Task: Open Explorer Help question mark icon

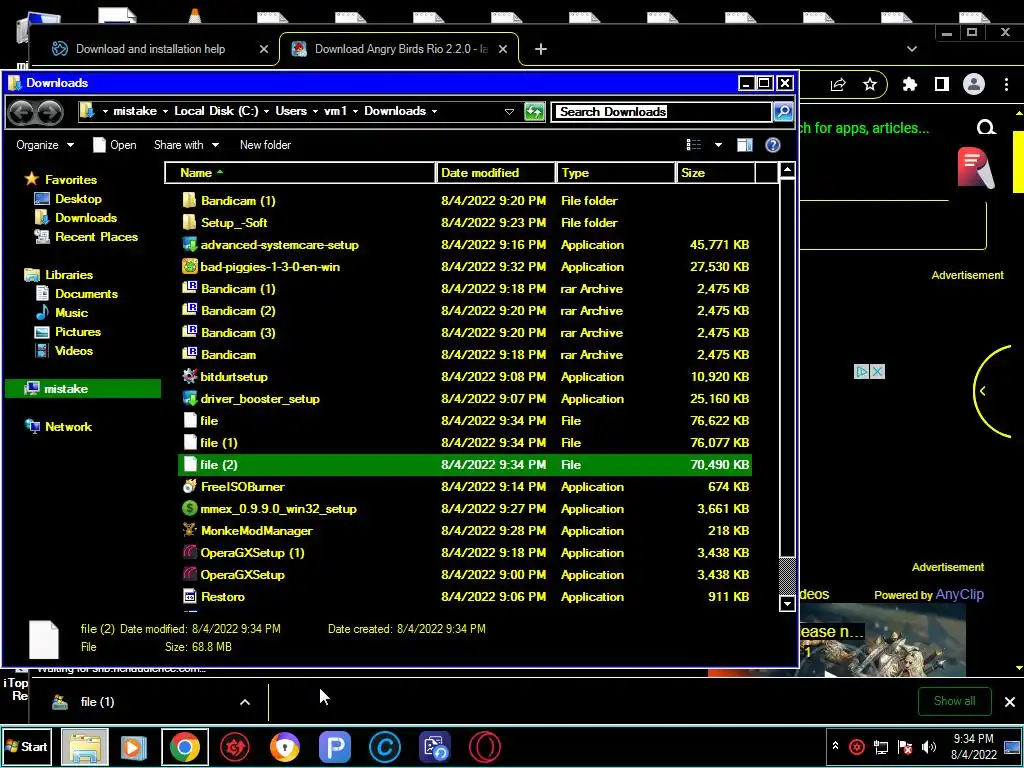Action: [773, 145]
